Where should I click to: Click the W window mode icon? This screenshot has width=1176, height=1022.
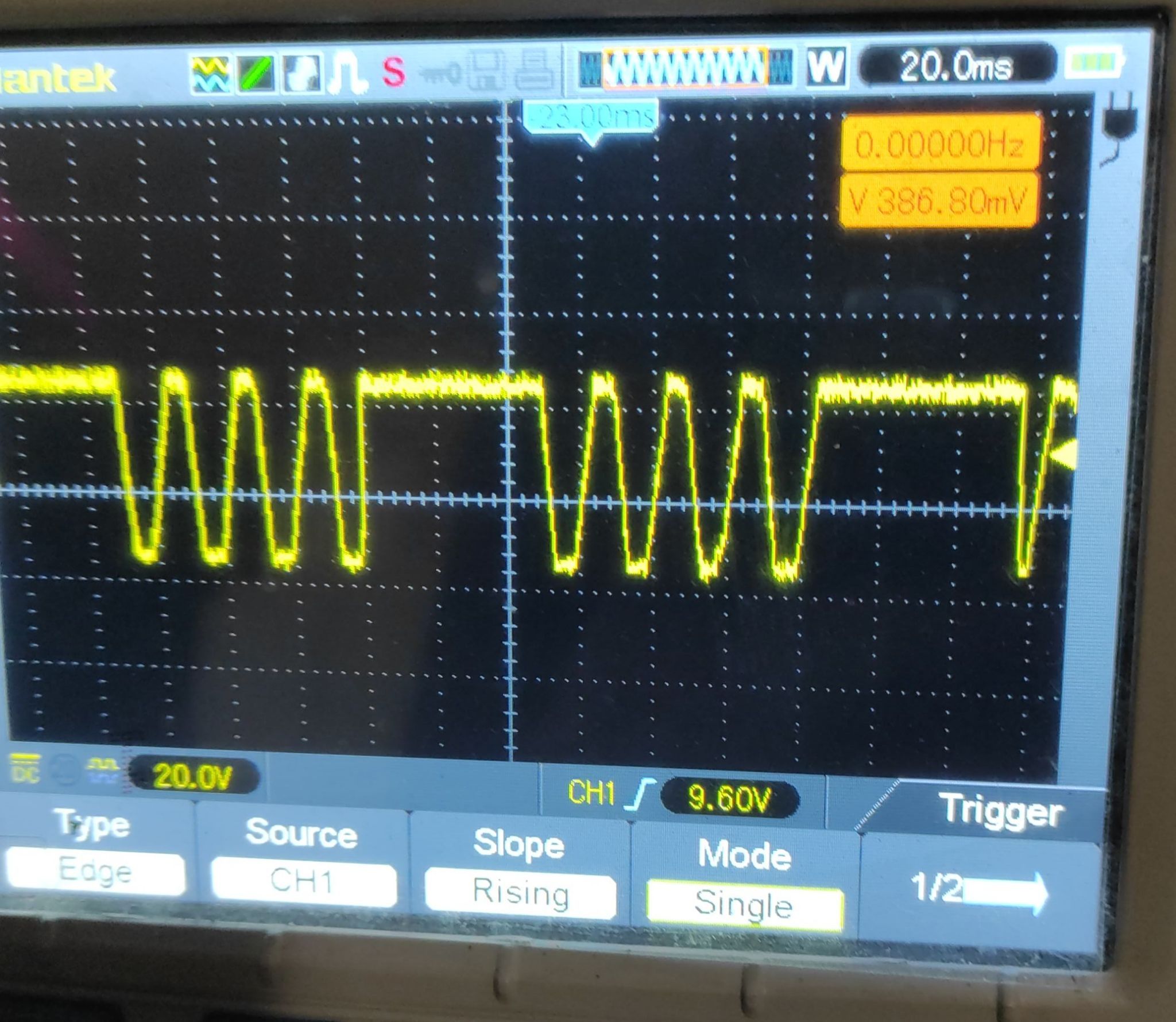click(x=826, y=66)
